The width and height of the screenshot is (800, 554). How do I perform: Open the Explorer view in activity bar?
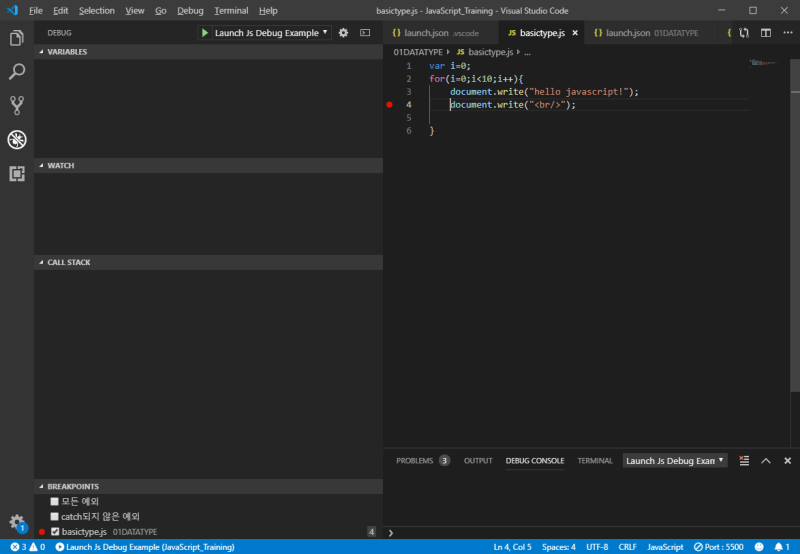[17, 38]
